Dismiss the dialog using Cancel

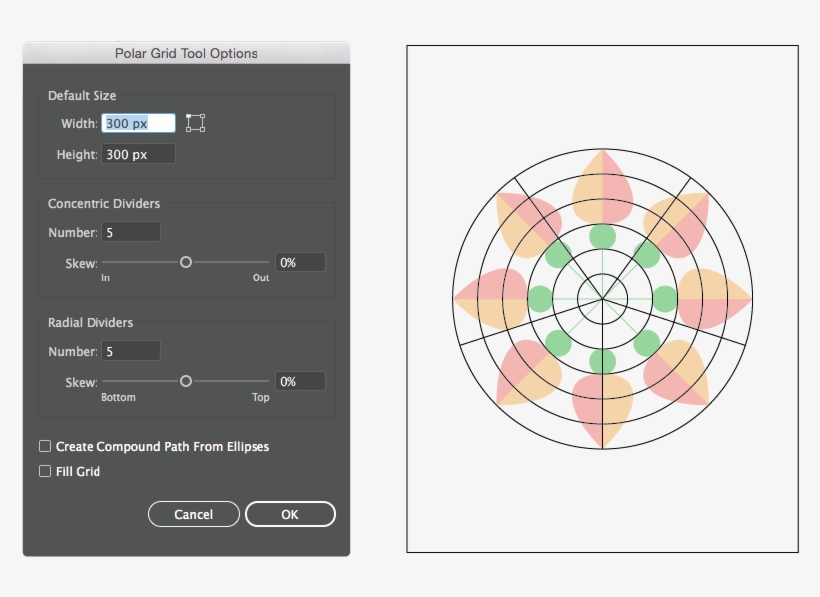193,514
